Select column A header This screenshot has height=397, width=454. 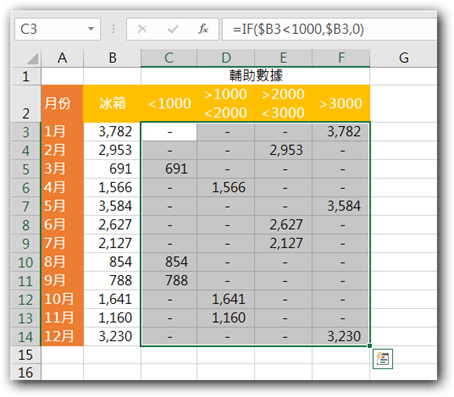(x=62, y=58)
